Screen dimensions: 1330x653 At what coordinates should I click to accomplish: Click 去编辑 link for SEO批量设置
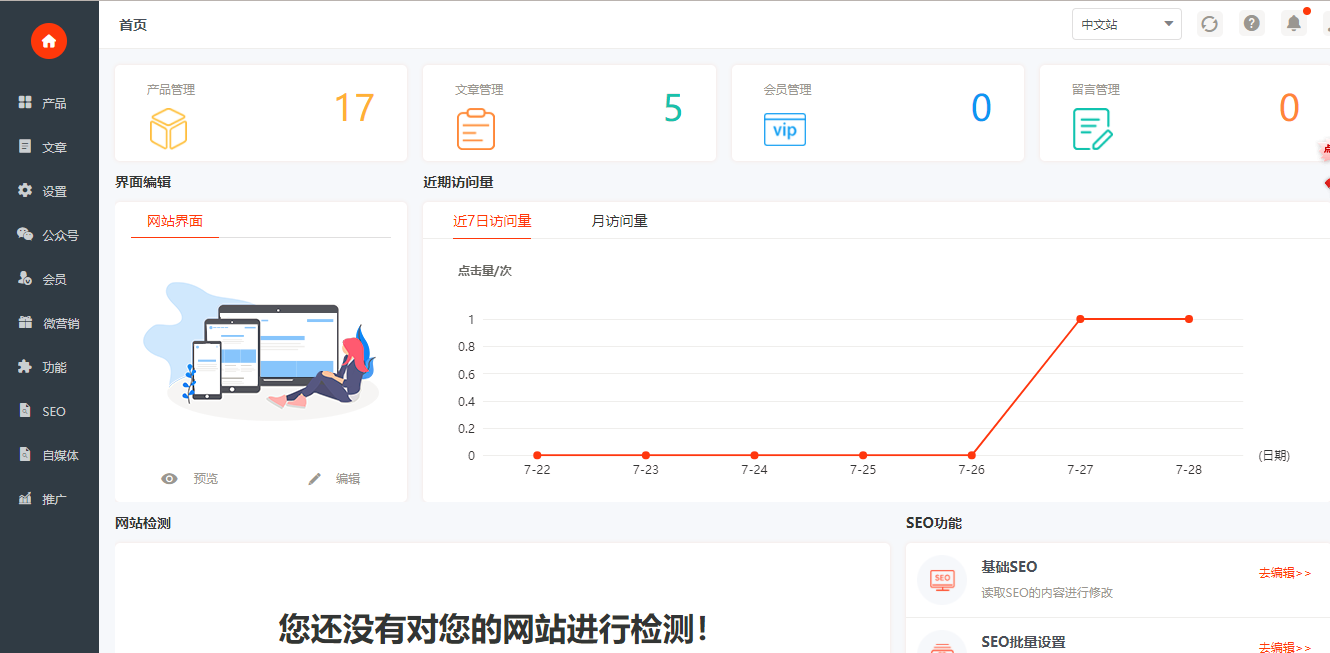[1284, 647]
